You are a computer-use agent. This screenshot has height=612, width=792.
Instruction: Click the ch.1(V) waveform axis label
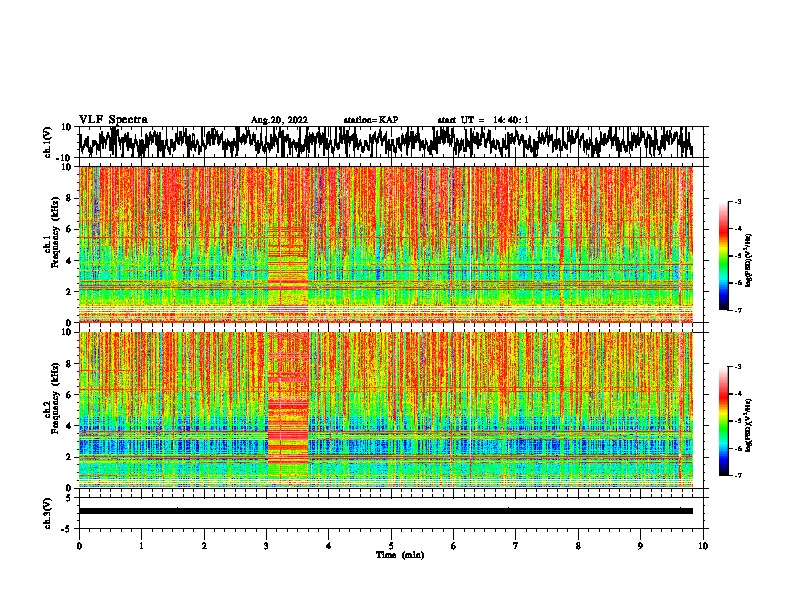tap(48, 142)
